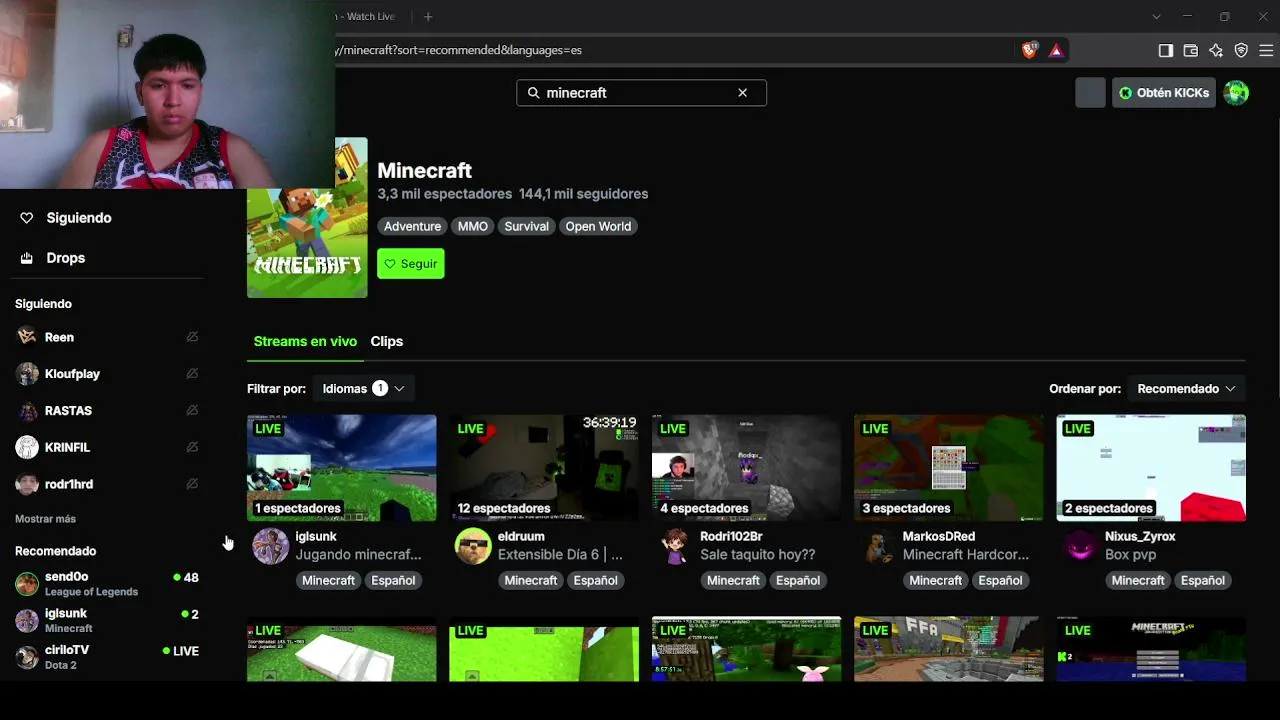Click the Español tag under Nixus_Zyrox
The height and width of the screenshot is (720, 1280).
pyautogui.click(x=1202, y=580)
